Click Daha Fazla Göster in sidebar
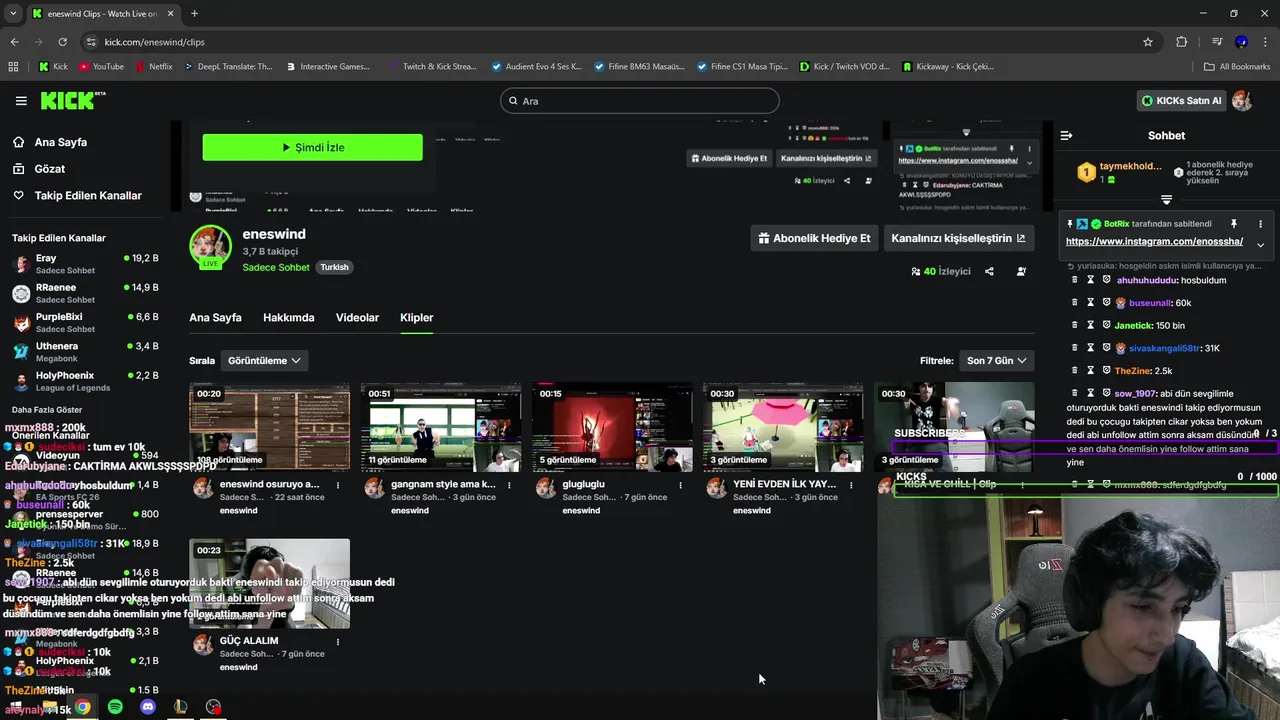Screen dimensions: 1280x720 click(x=47, y=410)
